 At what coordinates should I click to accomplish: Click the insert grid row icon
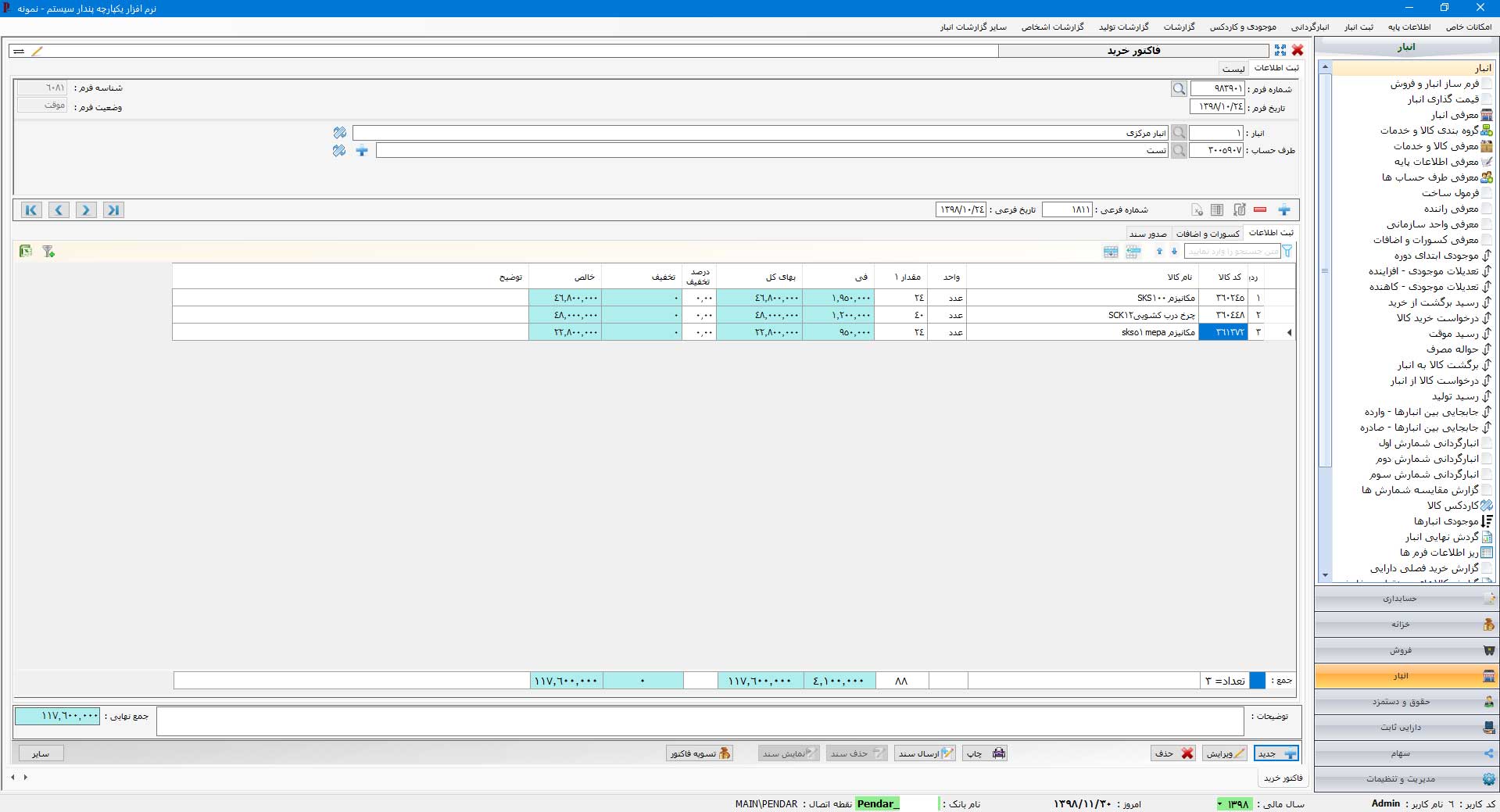(x=1133, y=251)
